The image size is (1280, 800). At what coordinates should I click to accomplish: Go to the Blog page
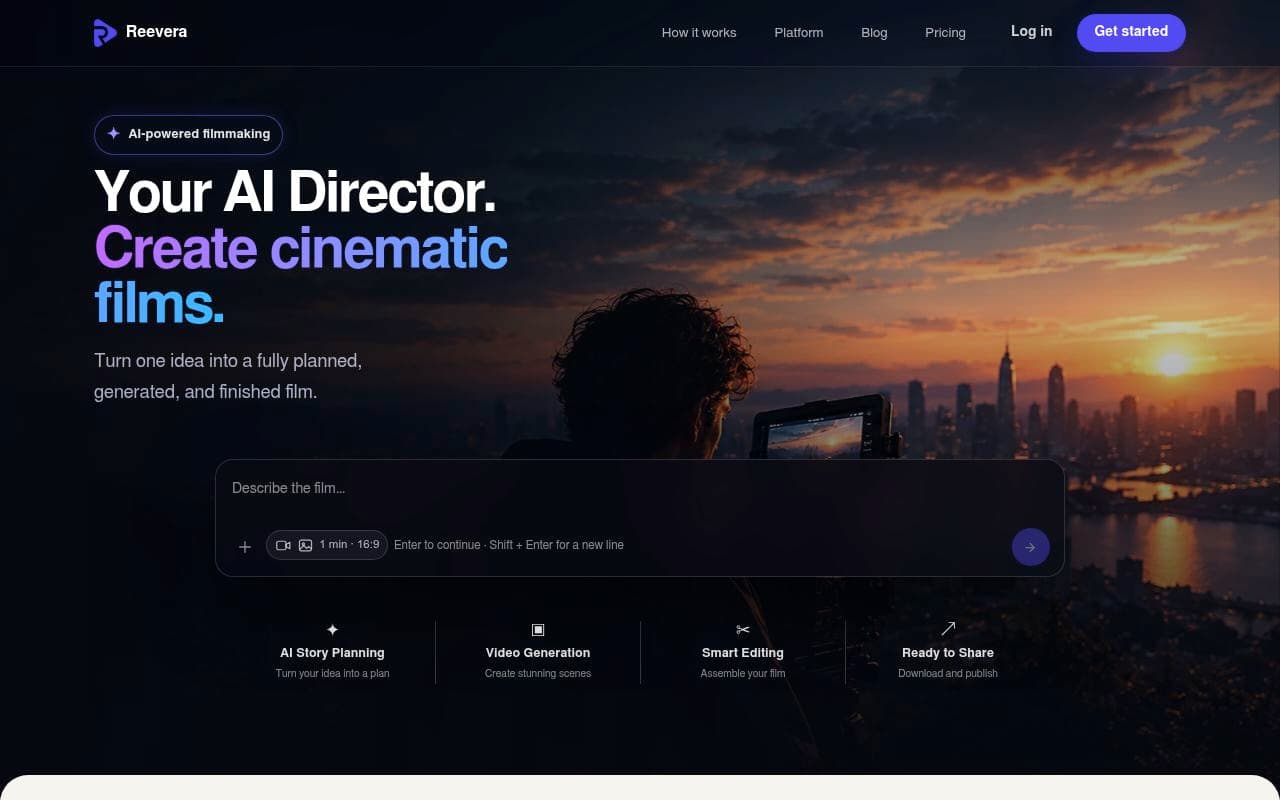(874, 33)
